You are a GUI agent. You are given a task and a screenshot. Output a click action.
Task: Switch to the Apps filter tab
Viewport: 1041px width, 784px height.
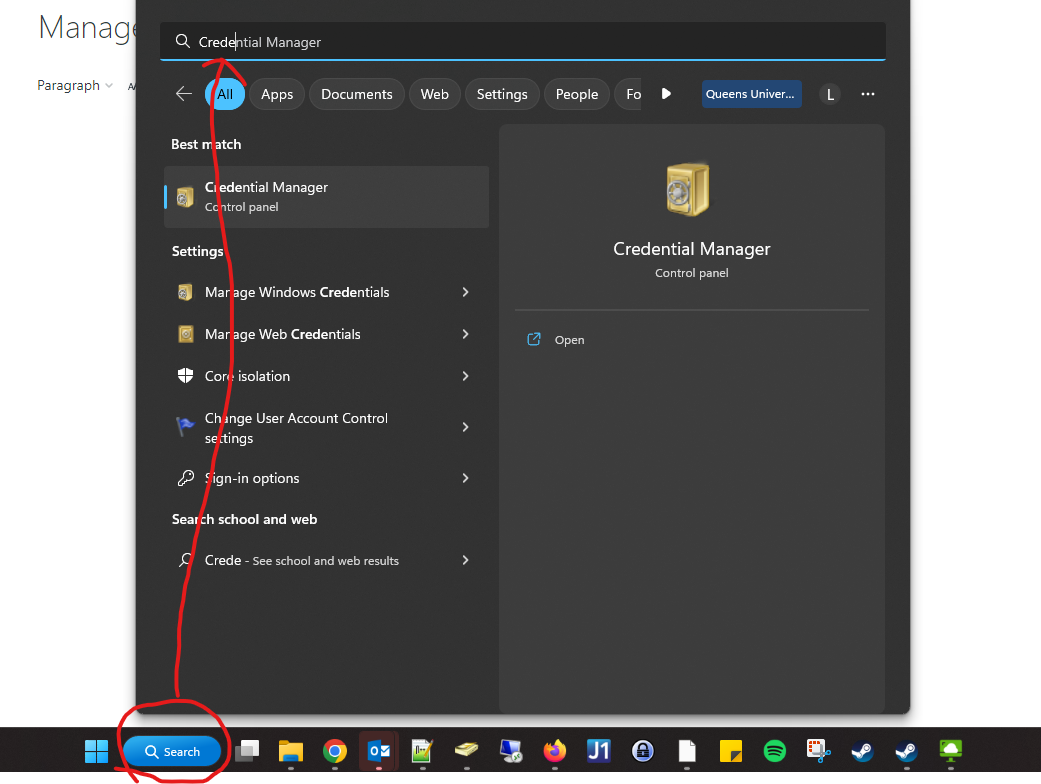(277, 94)
